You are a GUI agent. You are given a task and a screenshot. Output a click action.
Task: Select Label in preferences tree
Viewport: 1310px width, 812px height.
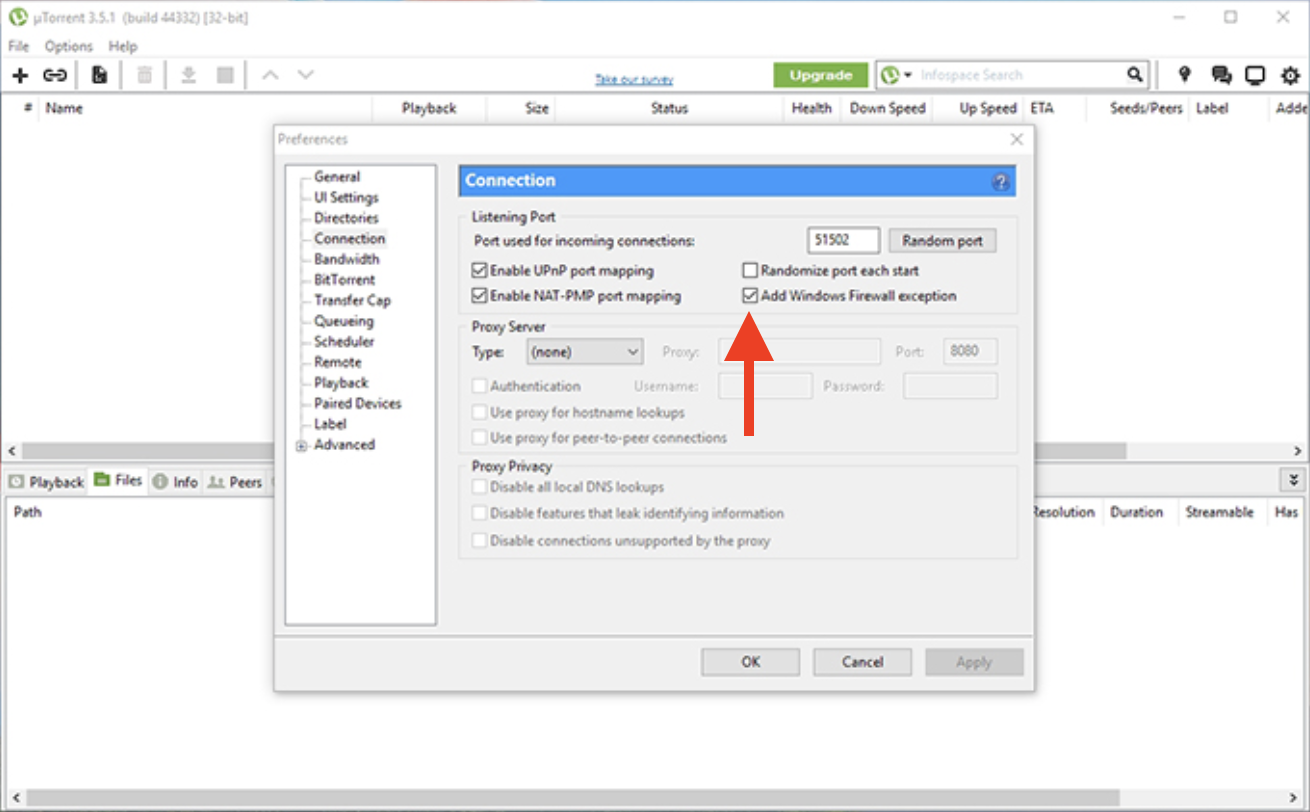[330, 424]
